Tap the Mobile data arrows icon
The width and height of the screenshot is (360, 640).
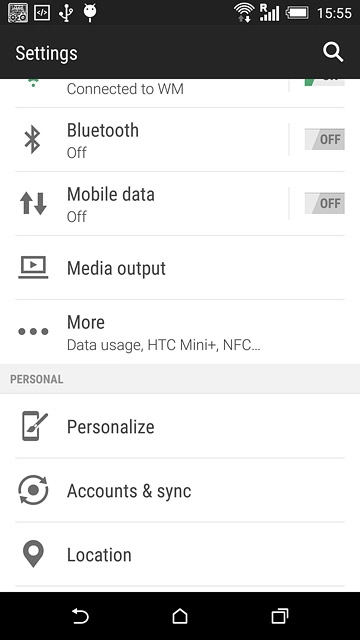pyautogui.click(x=33, y=203)
